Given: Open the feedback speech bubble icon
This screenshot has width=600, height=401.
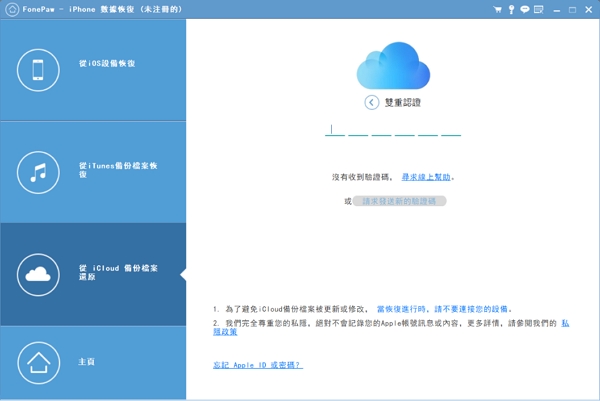Looking at the screenshot, I should click(x=525, y=10).
